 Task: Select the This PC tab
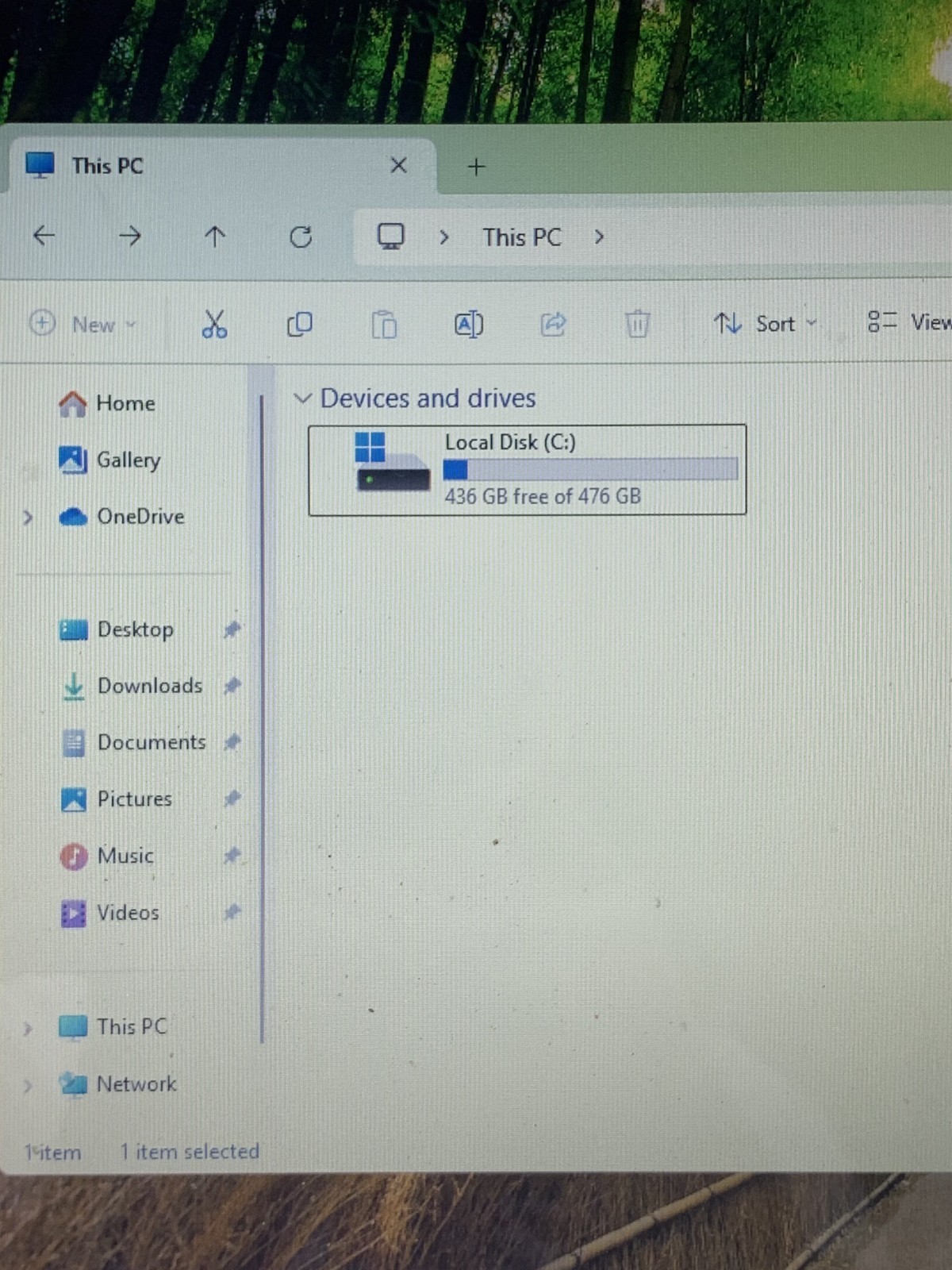tap(222, 166)
